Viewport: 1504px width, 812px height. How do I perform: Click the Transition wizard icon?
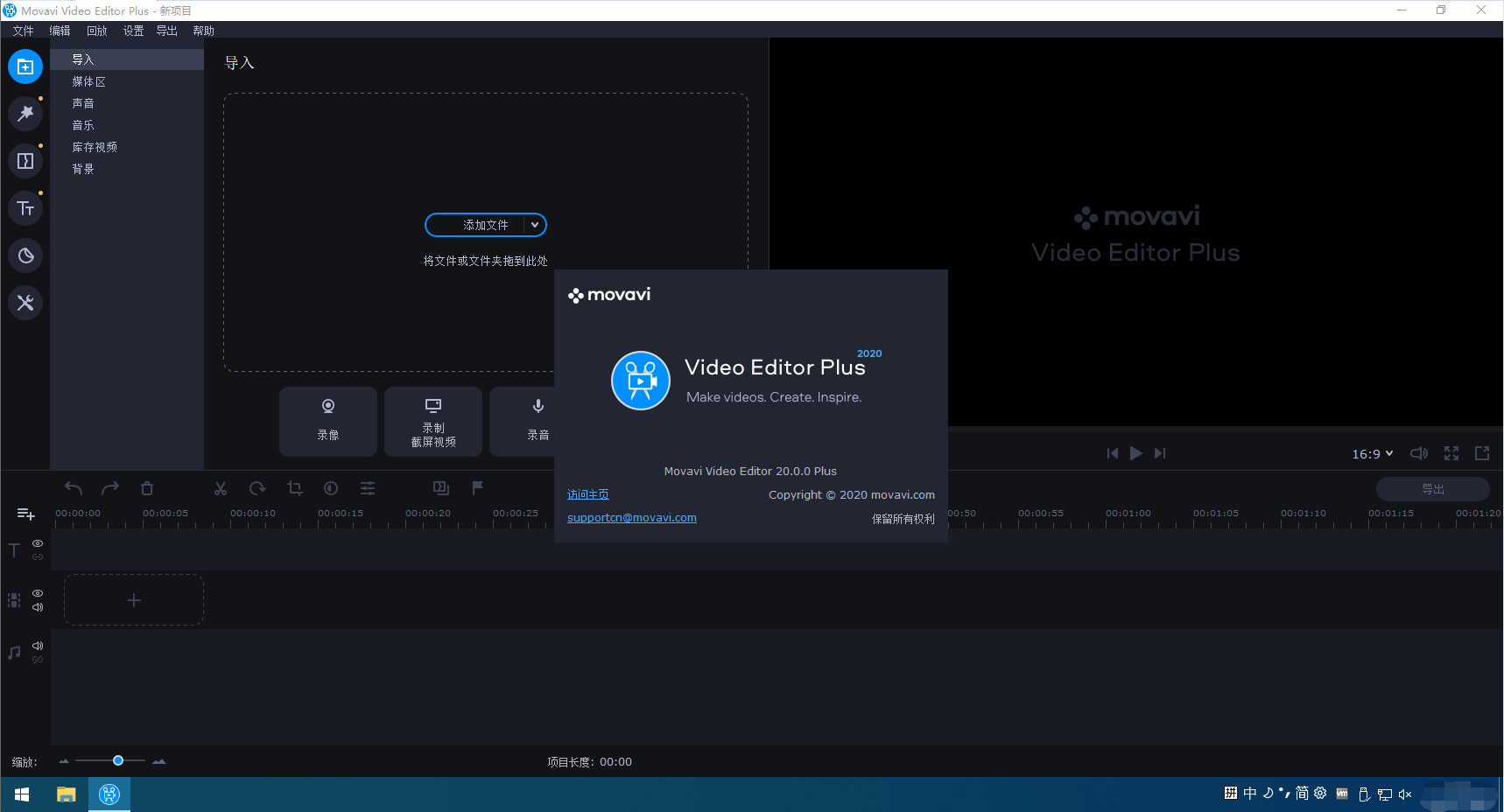(441, 488)
